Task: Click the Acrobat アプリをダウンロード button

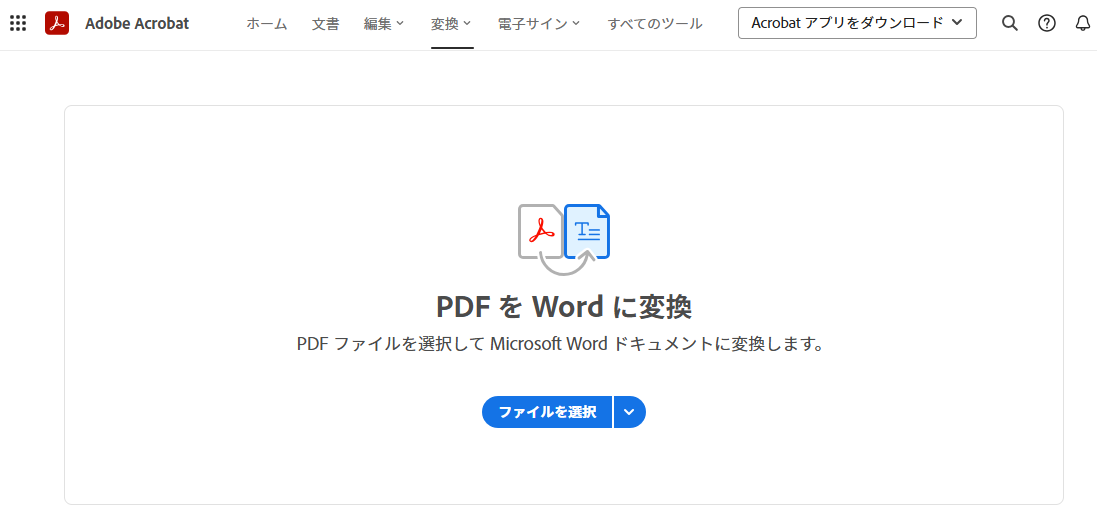Action: [x=857, y=23]
